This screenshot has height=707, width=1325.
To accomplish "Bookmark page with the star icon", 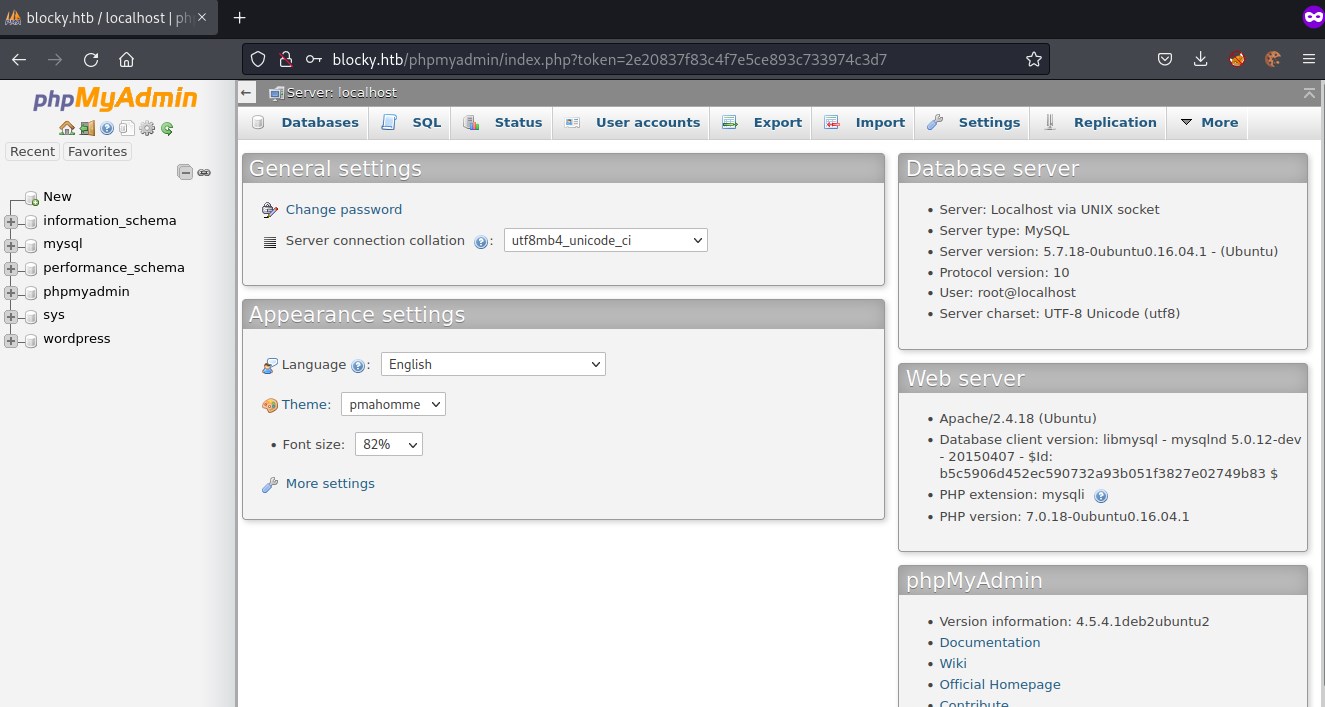I will (x=1033, y=59).
